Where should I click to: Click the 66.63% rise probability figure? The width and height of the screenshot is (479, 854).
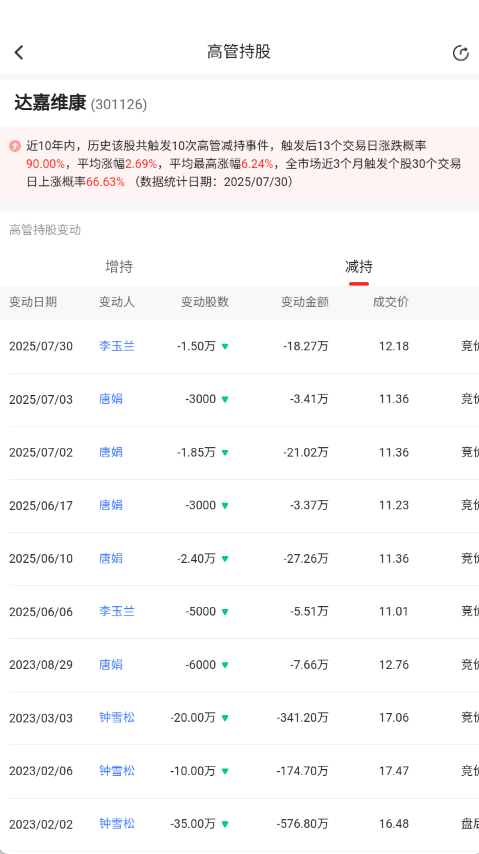(106, 182)
